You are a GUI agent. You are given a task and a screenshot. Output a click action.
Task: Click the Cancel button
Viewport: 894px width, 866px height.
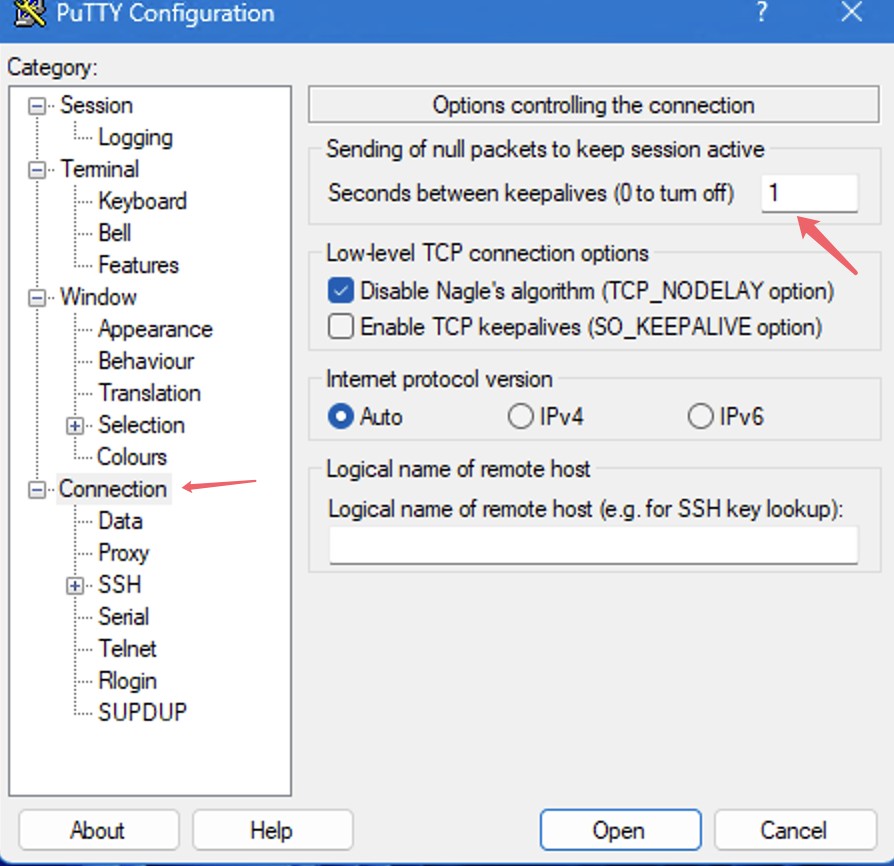tap(794, 830)
